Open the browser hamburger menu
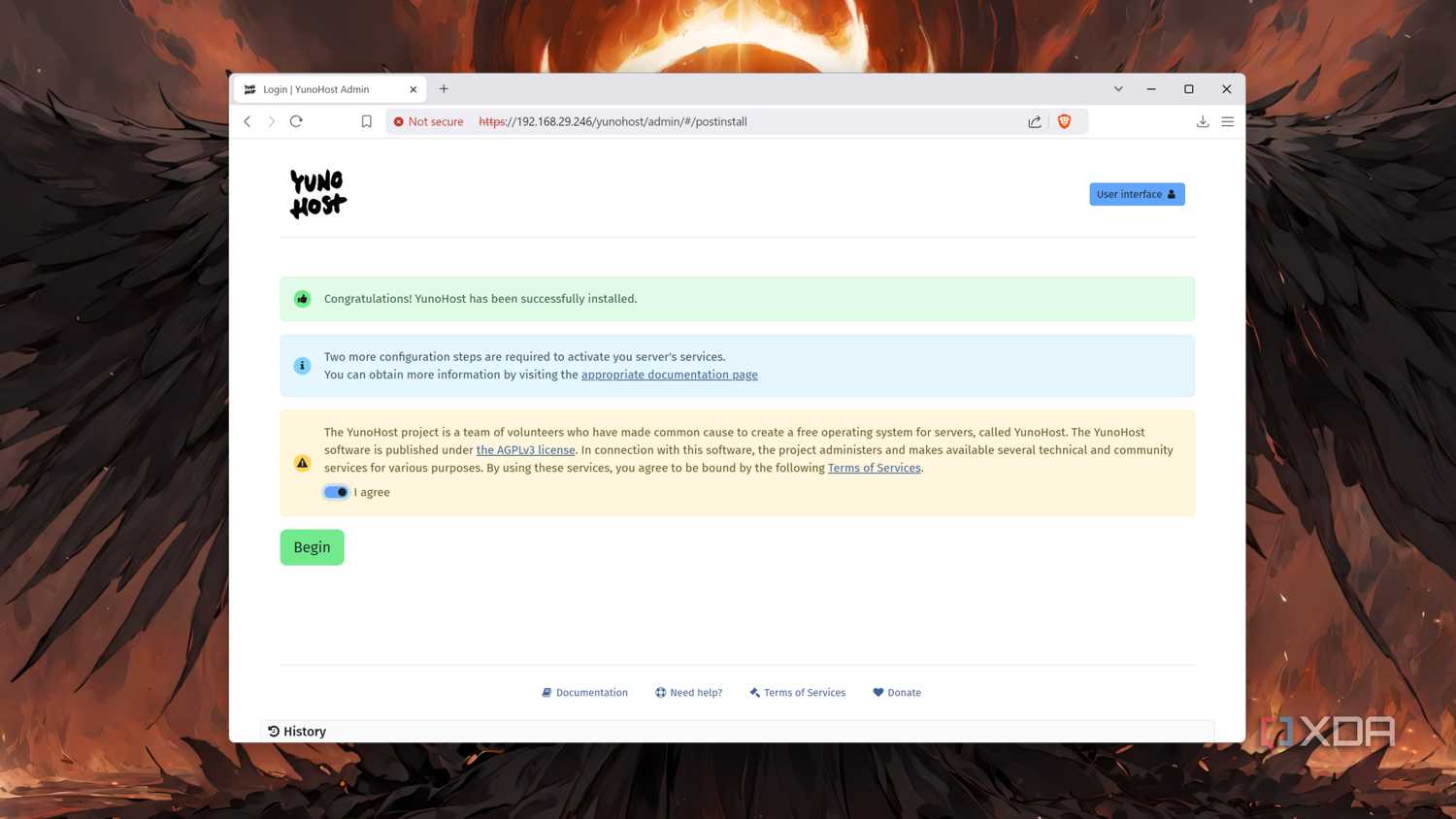The image size is (1456, 819). [1228, 121]
